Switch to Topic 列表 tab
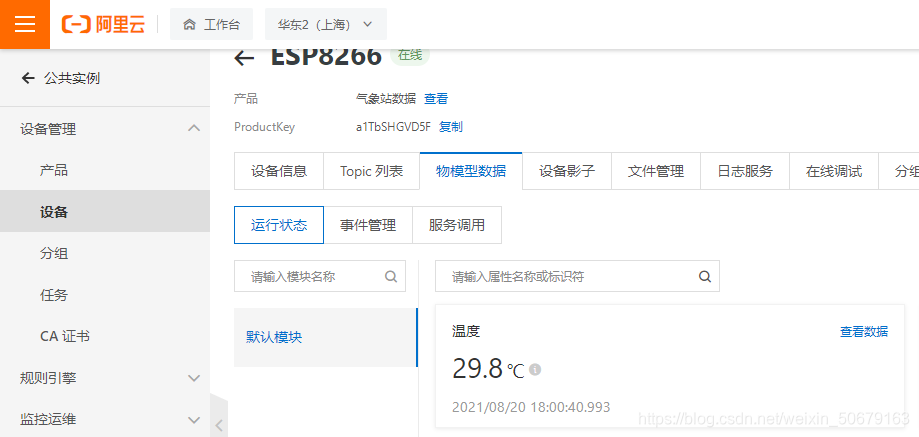919x437 pixels. 372,171
